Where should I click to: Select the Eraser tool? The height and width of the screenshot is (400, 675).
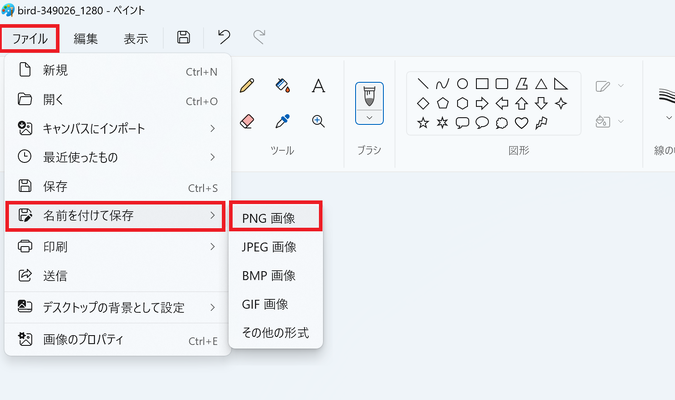247,121
